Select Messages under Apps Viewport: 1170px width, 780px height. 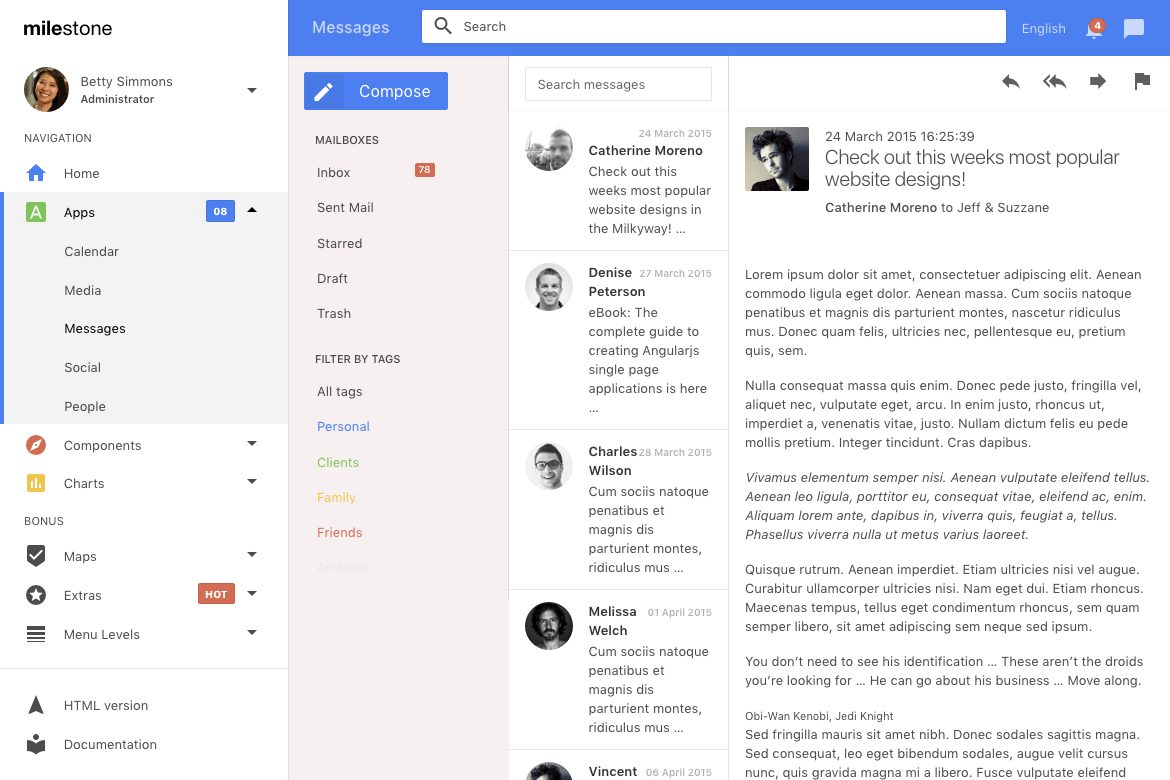pos(95,328)
